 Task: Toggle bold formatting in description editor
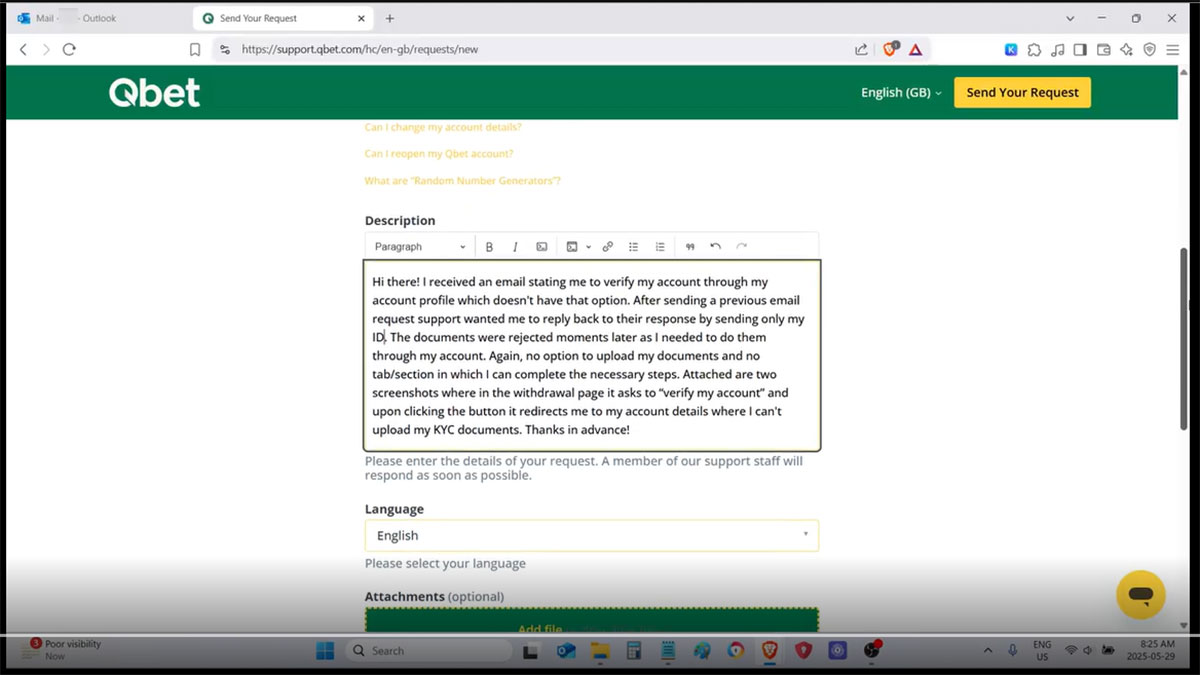pos(489,247)
